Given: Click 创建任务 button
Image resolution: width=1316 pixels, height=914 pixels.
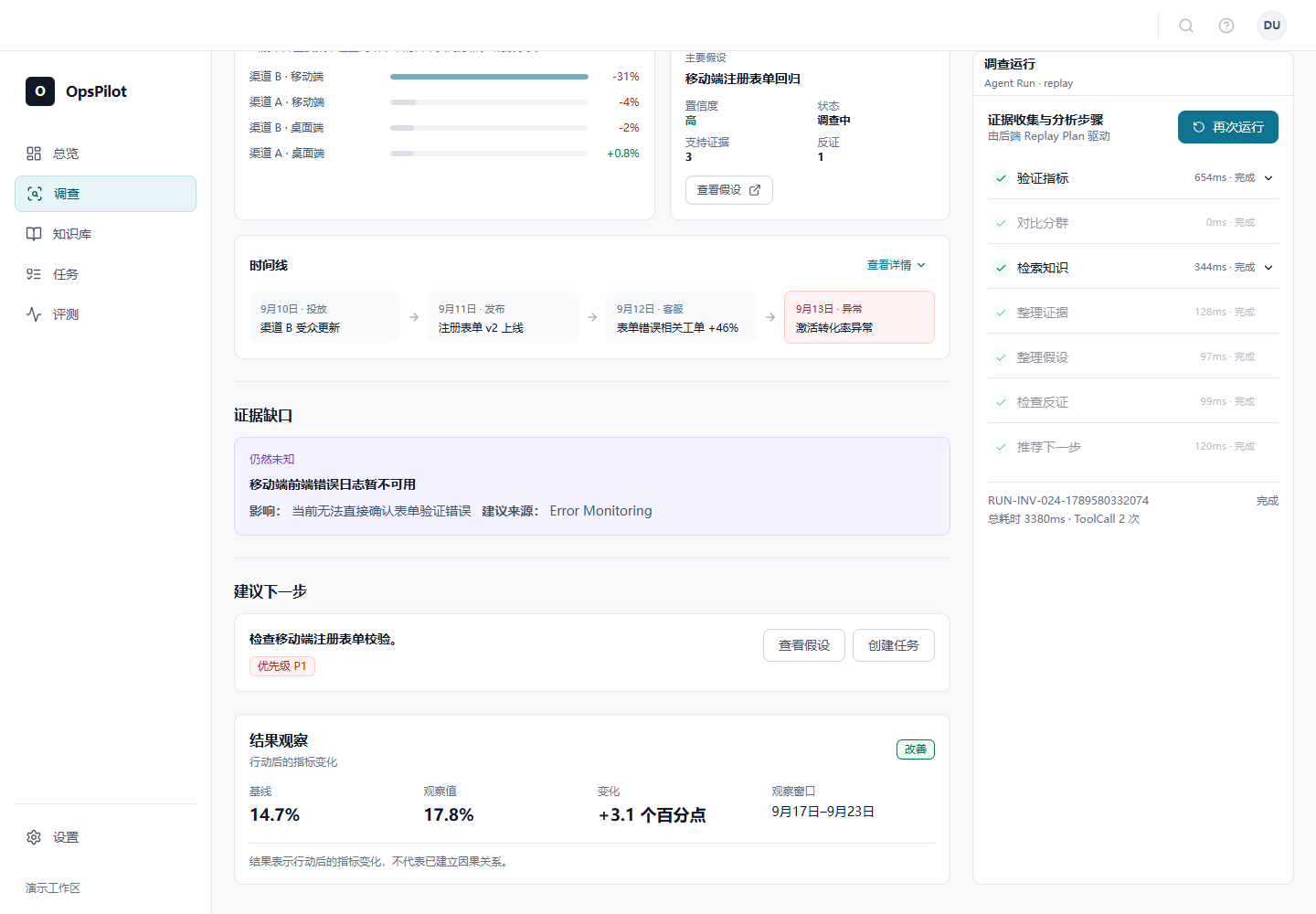Looking at the screenshot, I should [893, 645].
